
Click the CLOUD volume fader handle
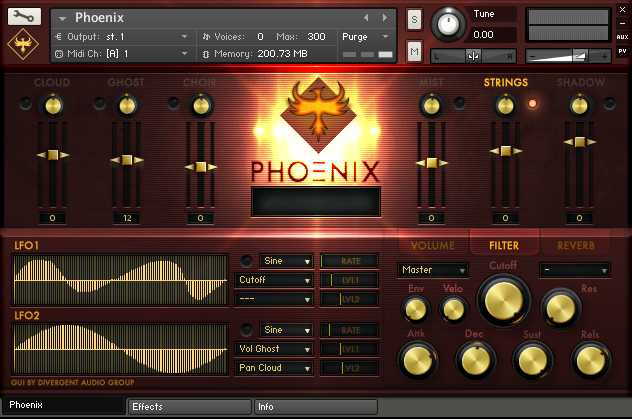click(53, 155)
